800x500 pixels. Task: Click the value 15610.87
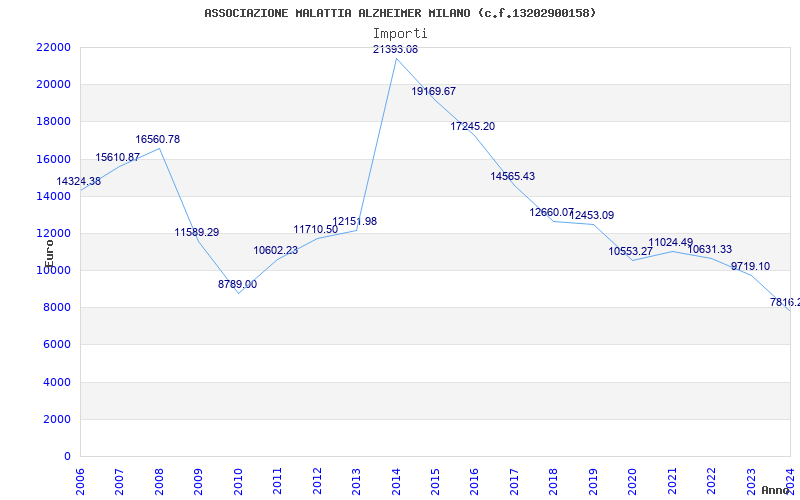point(118,158)
